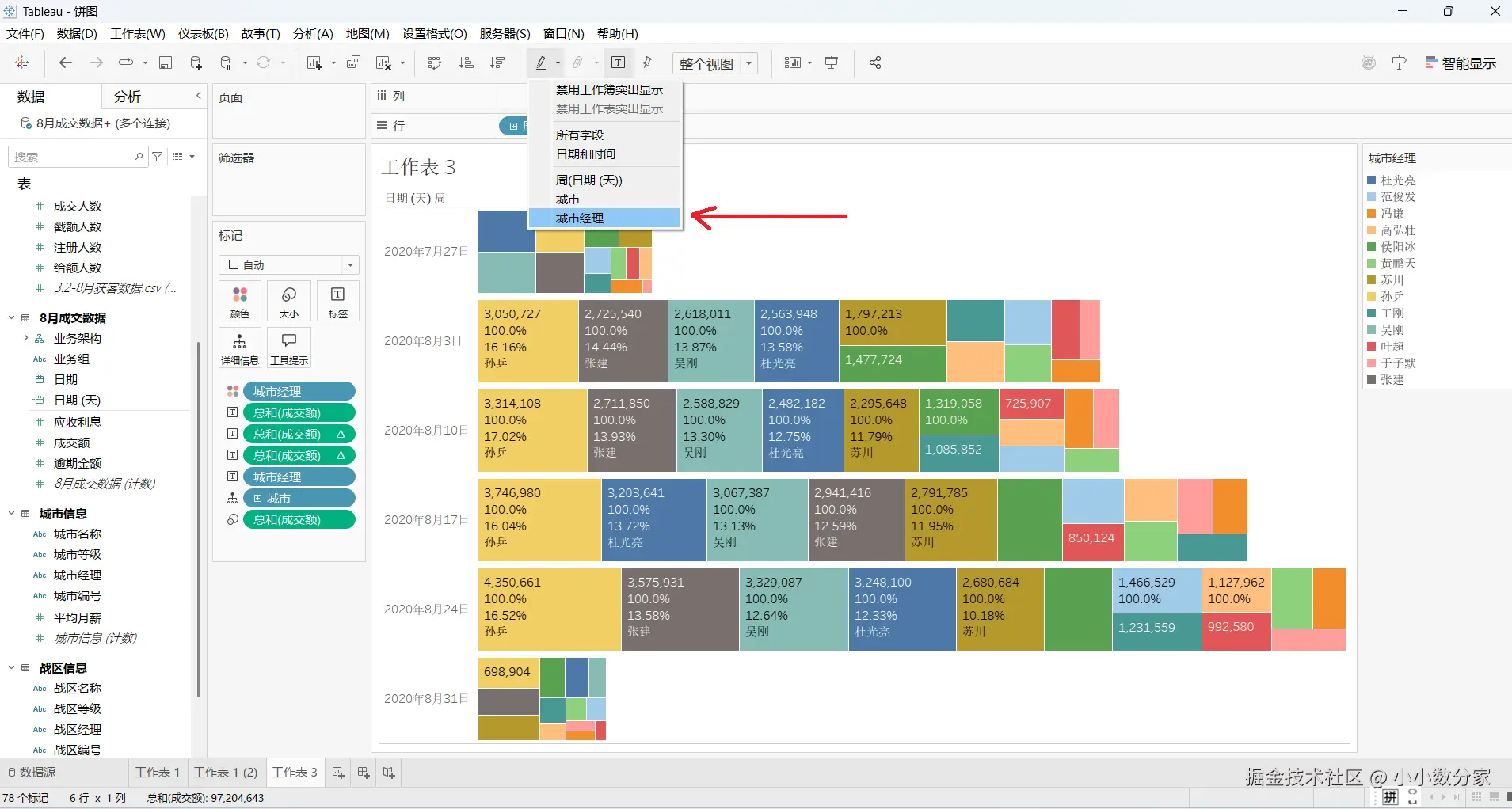1512x809 pixels.
Task: Open the 文件(F) menu
Action: (25, 33)
